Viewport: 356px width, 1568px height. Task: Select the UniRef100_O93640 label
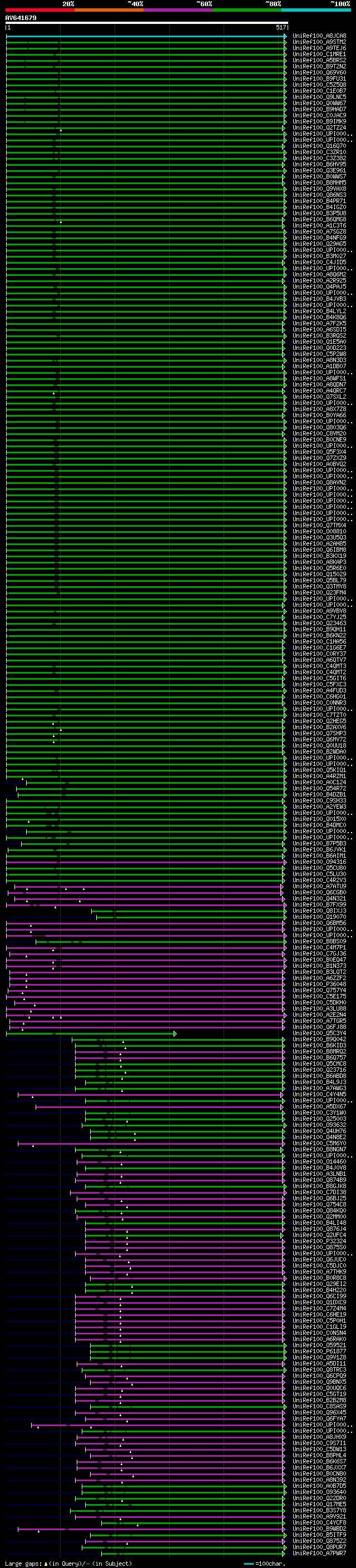tap(319, 1492)
